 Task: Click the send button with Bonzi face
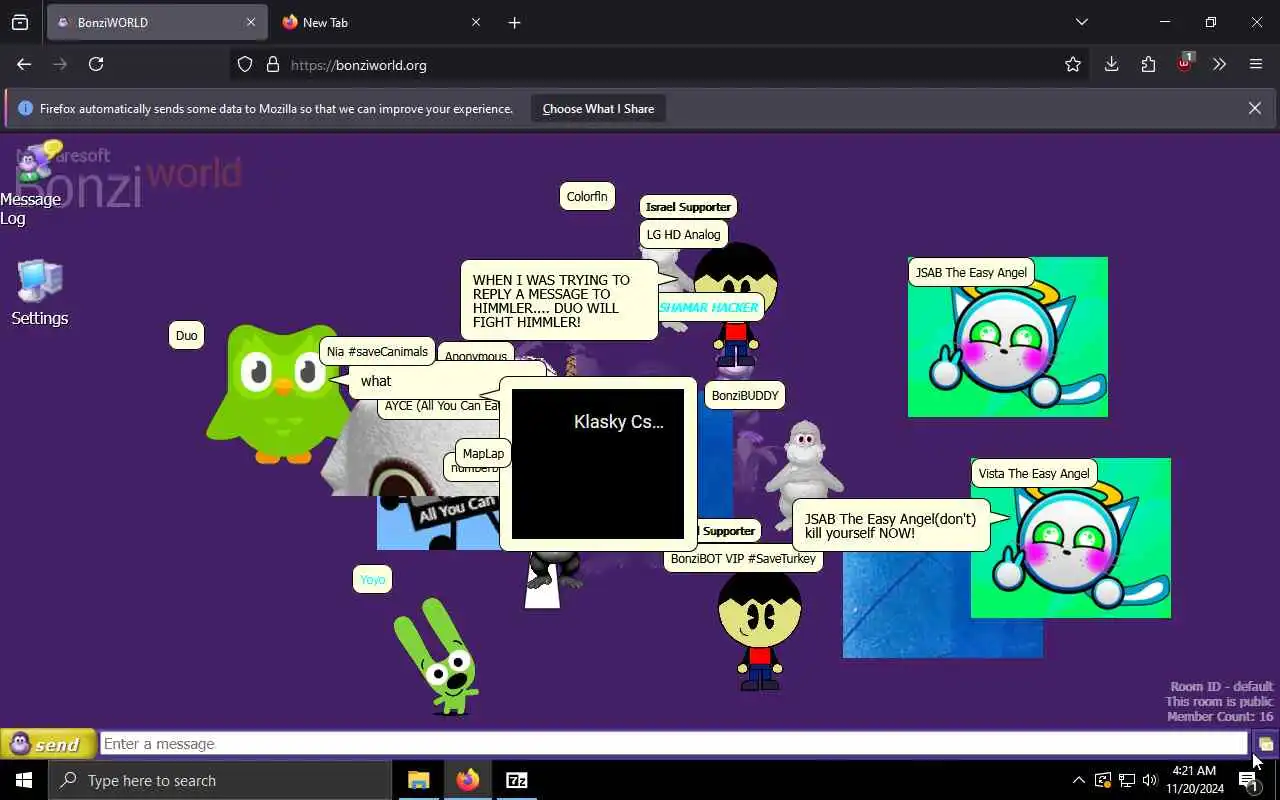click(x=48, y=744)
